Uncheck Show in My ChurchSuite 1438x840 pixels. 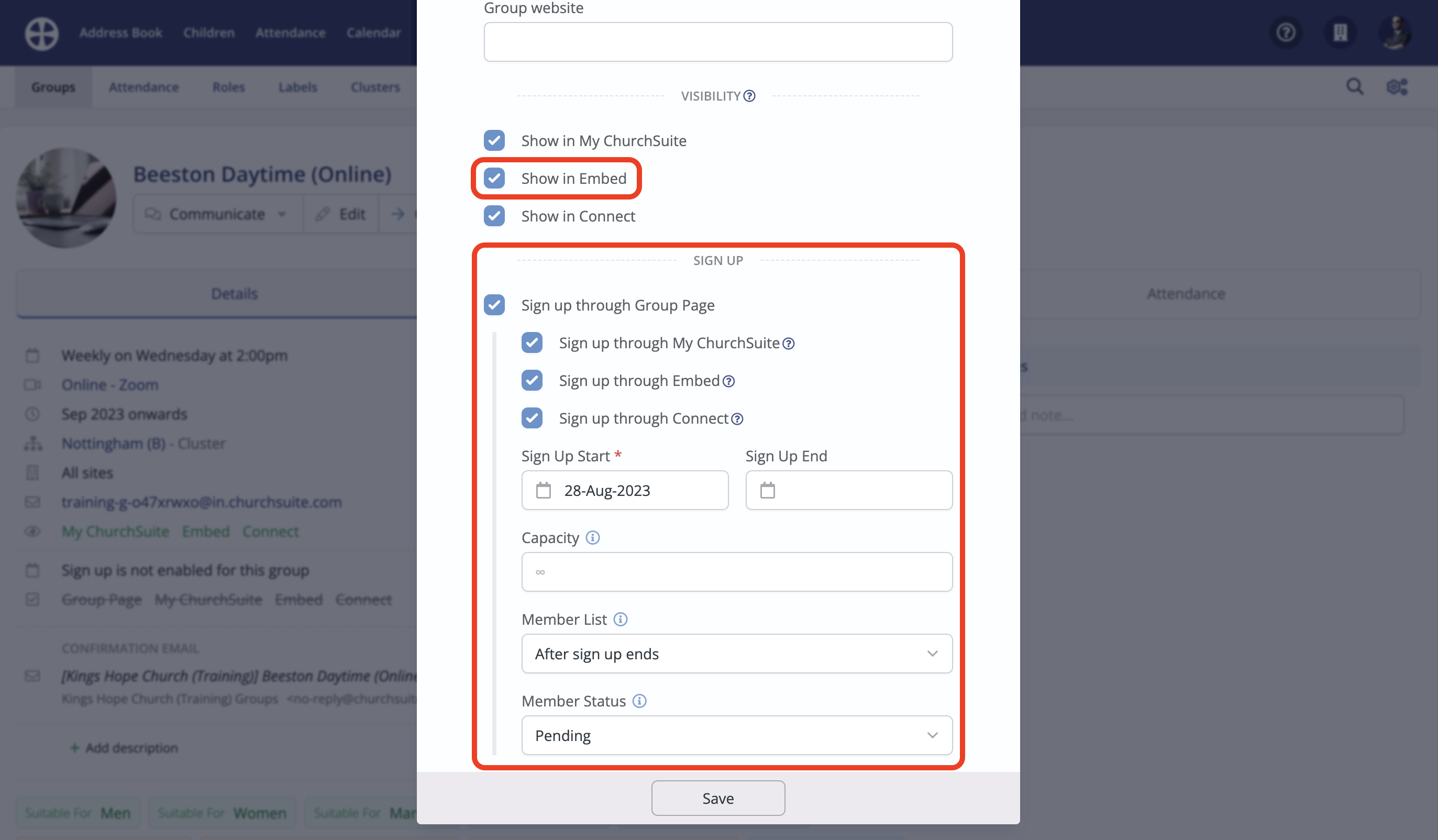click(x=494, y=140)
